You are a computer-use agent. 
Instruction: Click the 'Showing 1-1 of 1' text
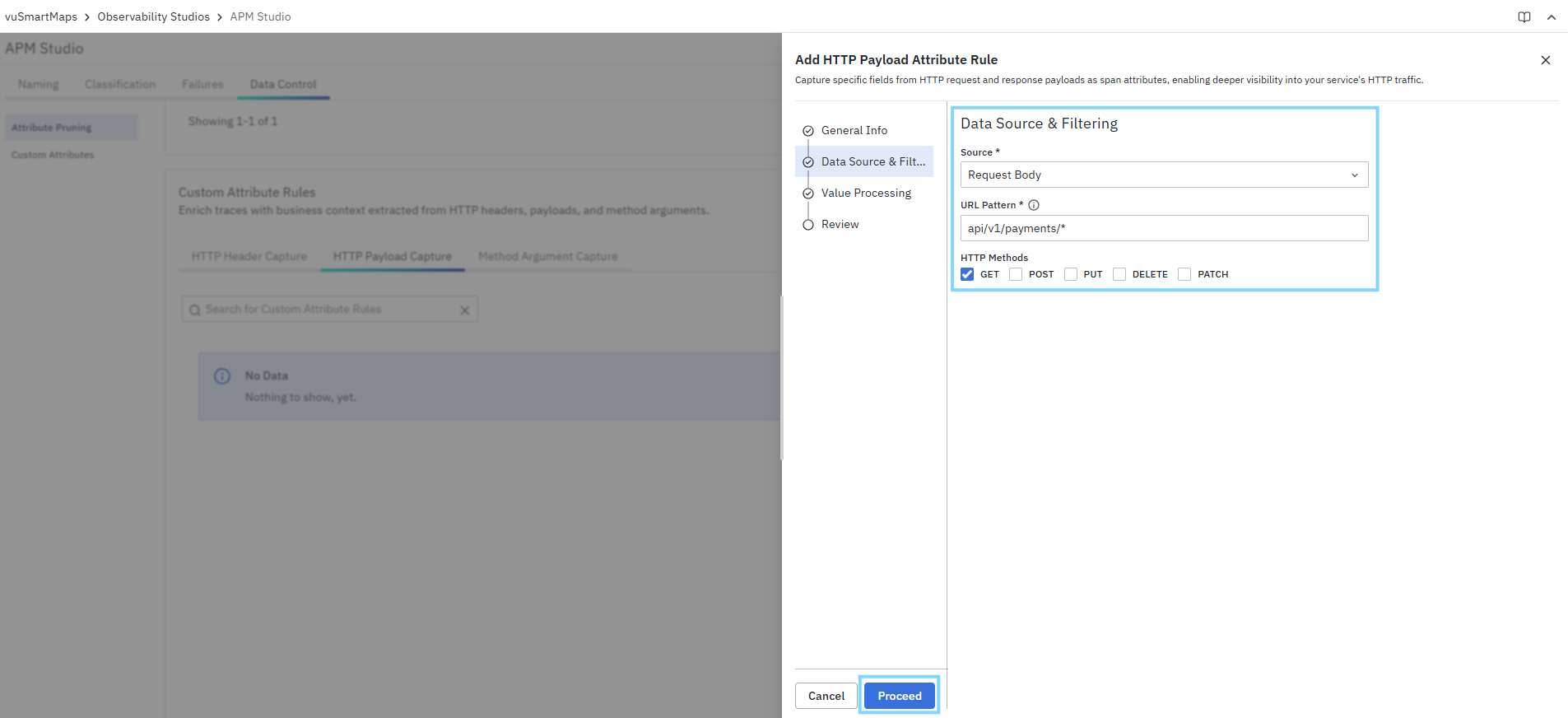click(x=233, y=121)
